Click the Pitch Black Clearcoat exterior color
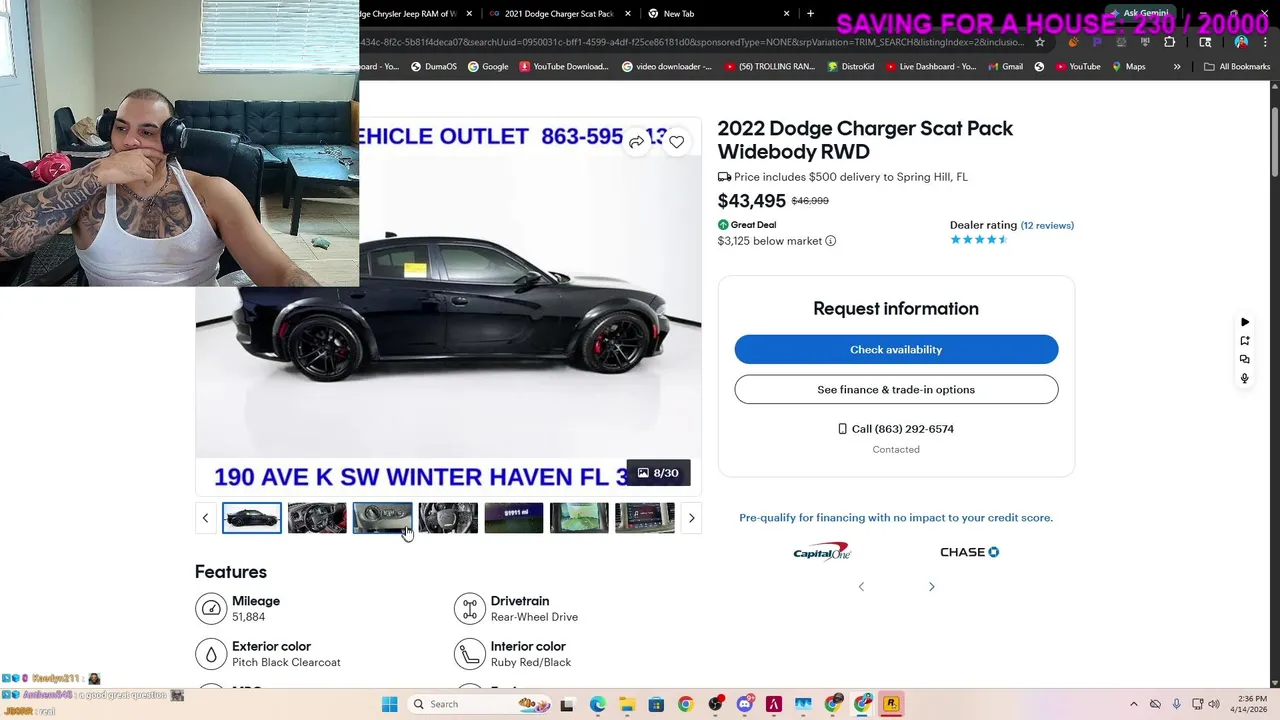The image size is (1280, 720). 286,663
